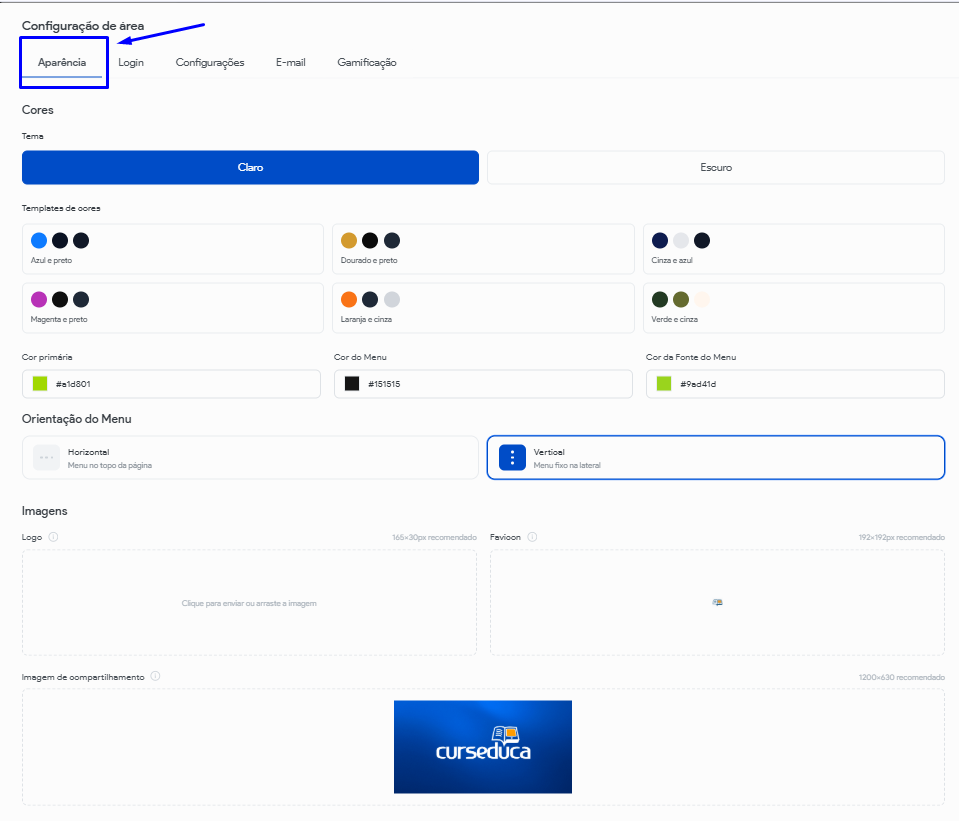The height and width of the screenshot is (821, 959).
Task: Choose Horizontal menu orientation option
Action: (250, 458)
